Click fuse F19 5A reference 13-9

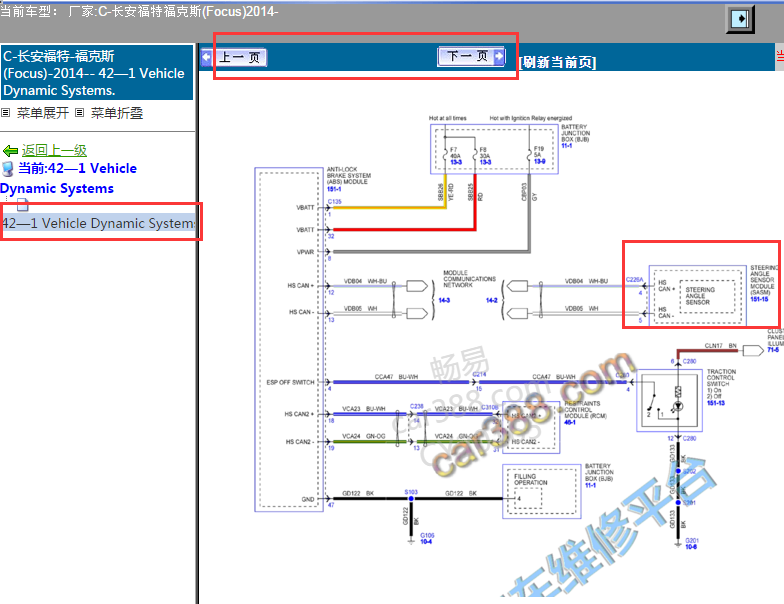[x=540, y=161]
